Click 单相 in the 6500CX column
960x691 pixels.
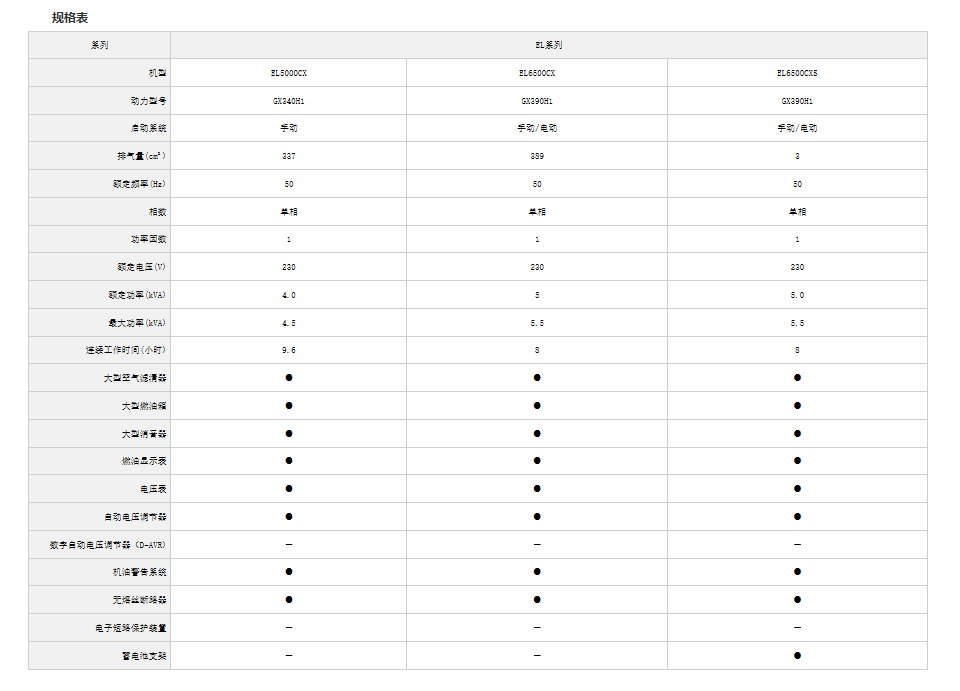(x=537, y=212)
